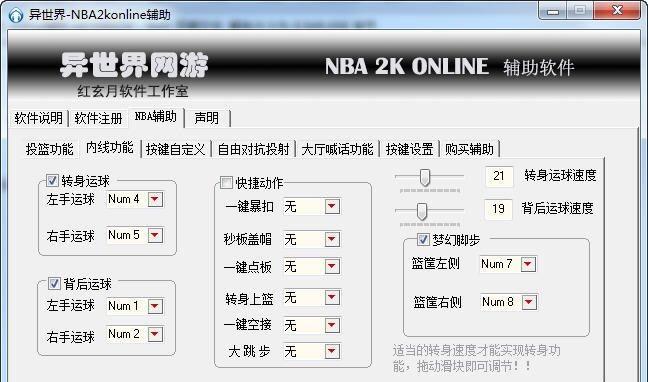Open 背后运球 左手运球 Num 1 dropdown
648x382 pixels.
155,306
